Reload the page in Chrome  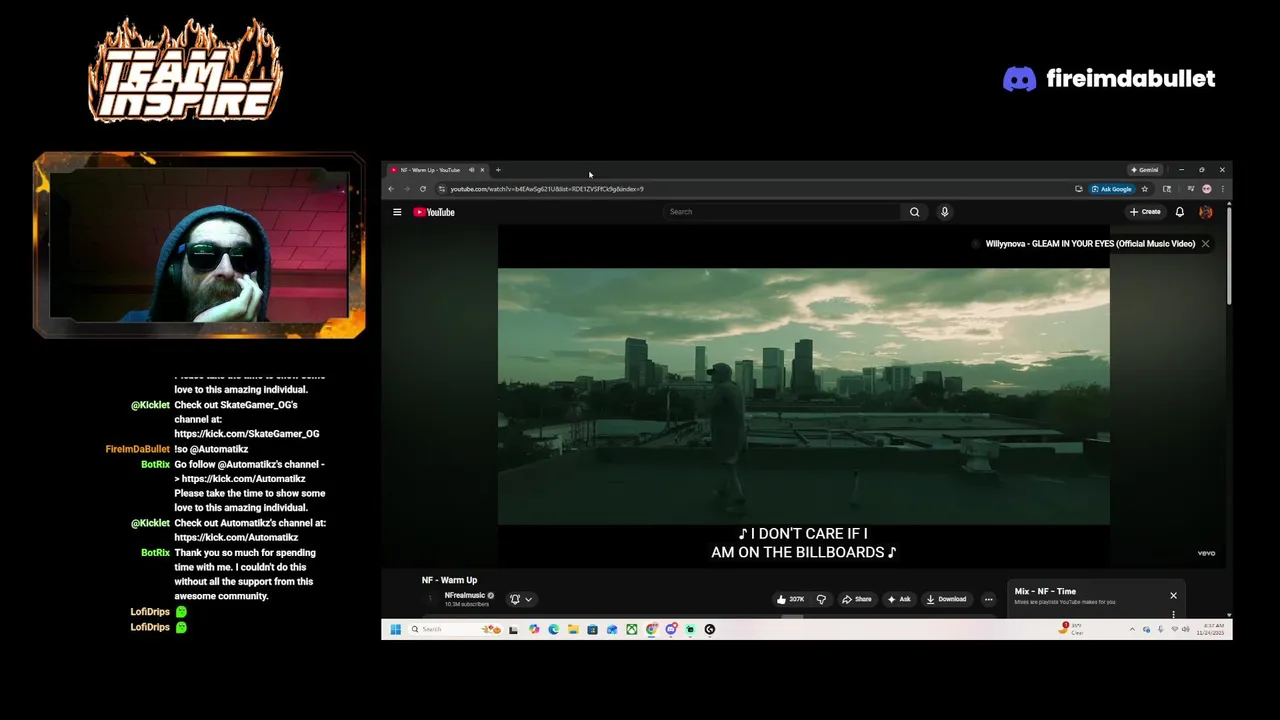[x=422, y=189]
